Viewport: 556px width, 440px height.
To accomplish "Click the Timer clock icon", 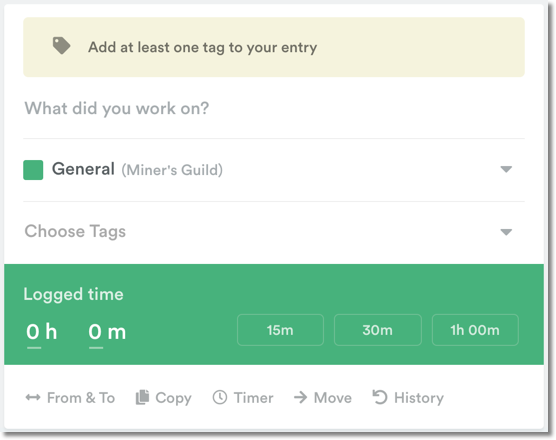I will pos(220,397).
